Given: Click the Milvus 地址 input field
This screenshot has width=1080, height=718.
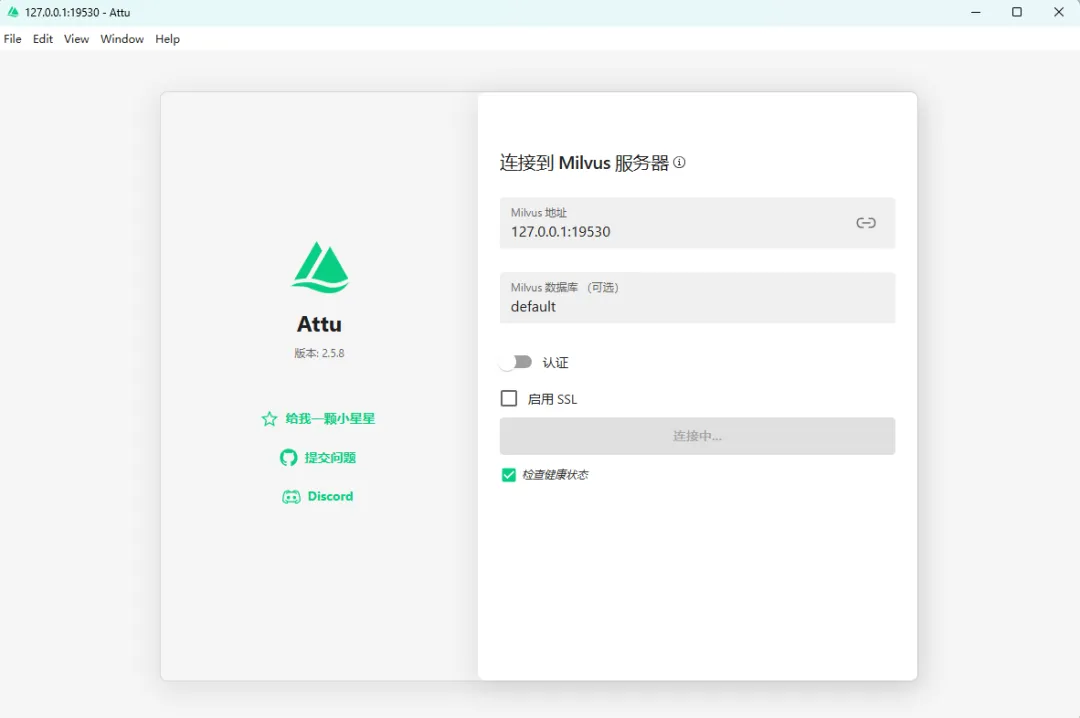Looking at the screenshot, I should click(x=670, y=231).
